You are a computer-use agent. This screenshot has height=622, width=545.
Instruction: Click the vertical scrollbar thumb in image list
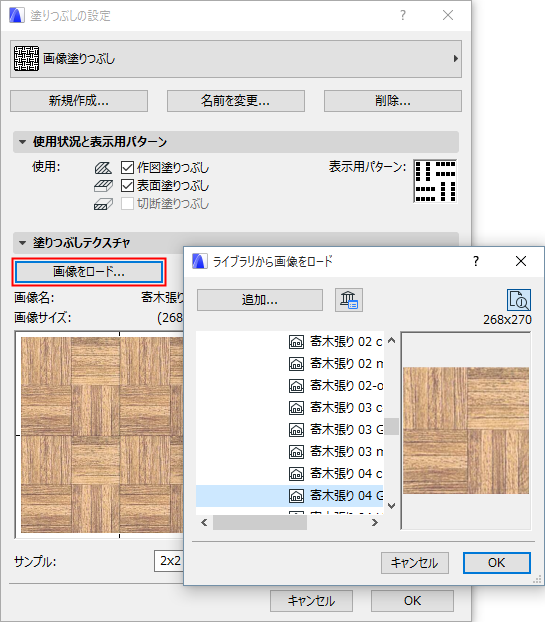(391, 426)
